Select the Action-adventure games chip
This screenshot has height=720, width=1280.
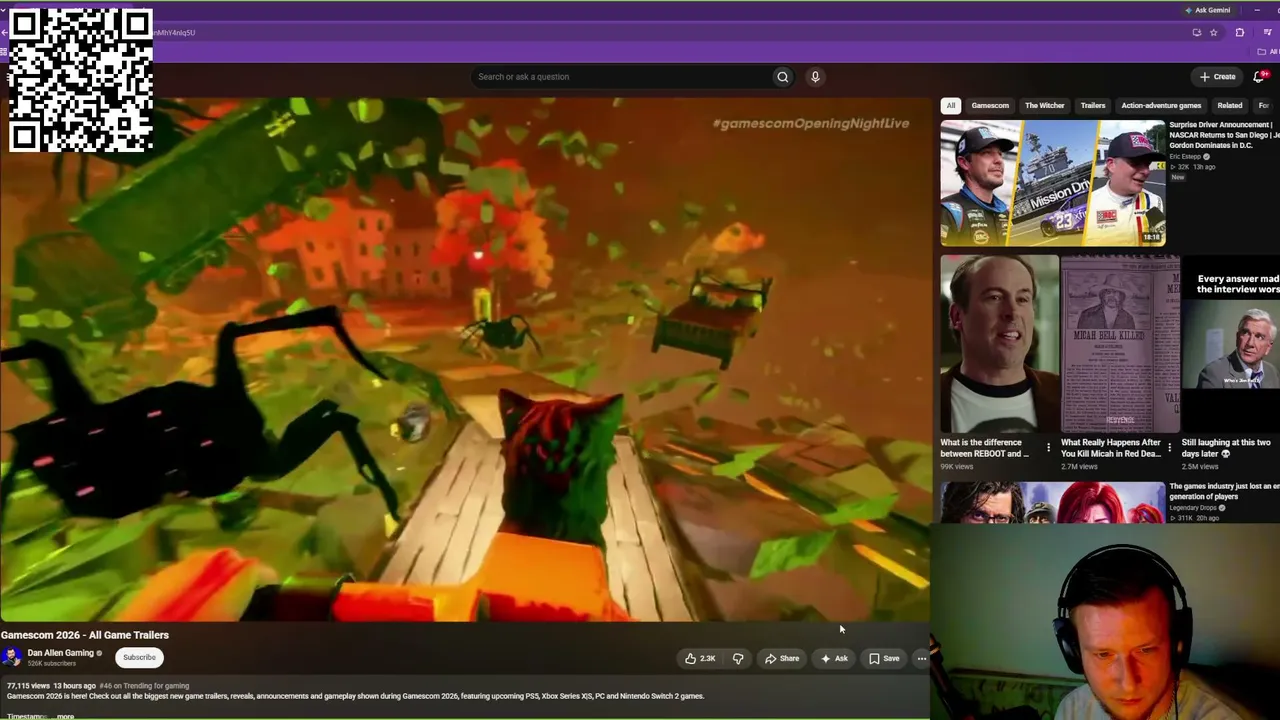(x=1161, y=105)
